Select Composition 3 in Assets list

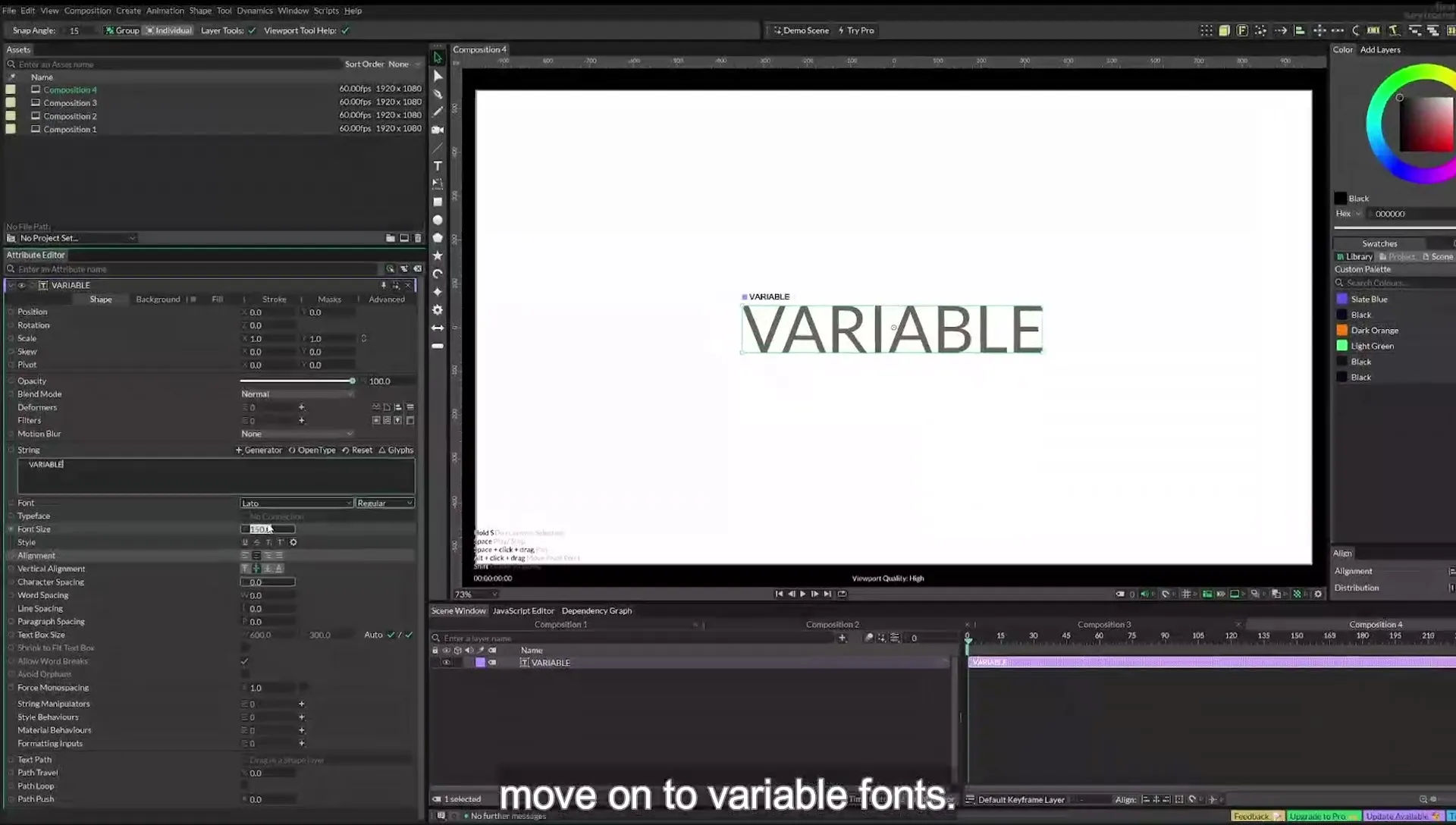point(70,103)
